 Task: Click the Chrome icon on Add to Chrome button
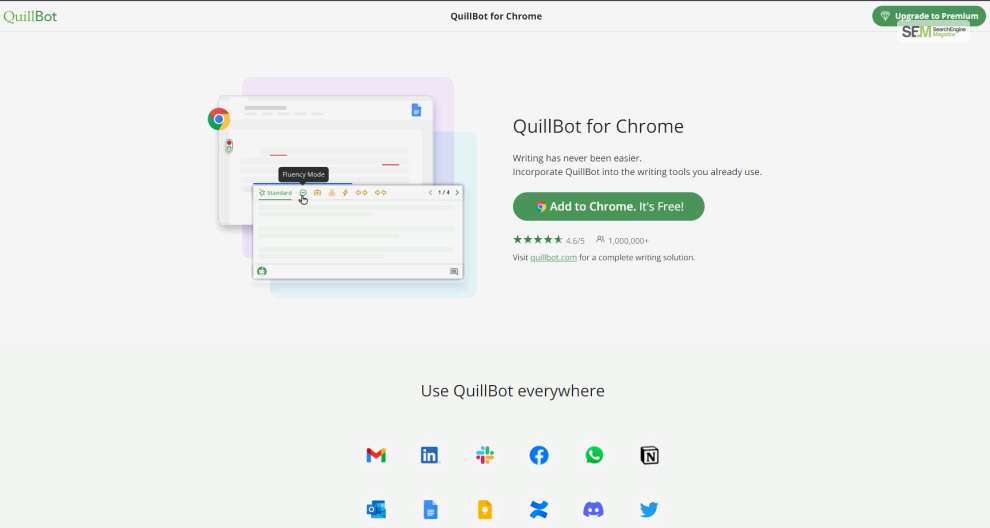click(x=540, y=207)
